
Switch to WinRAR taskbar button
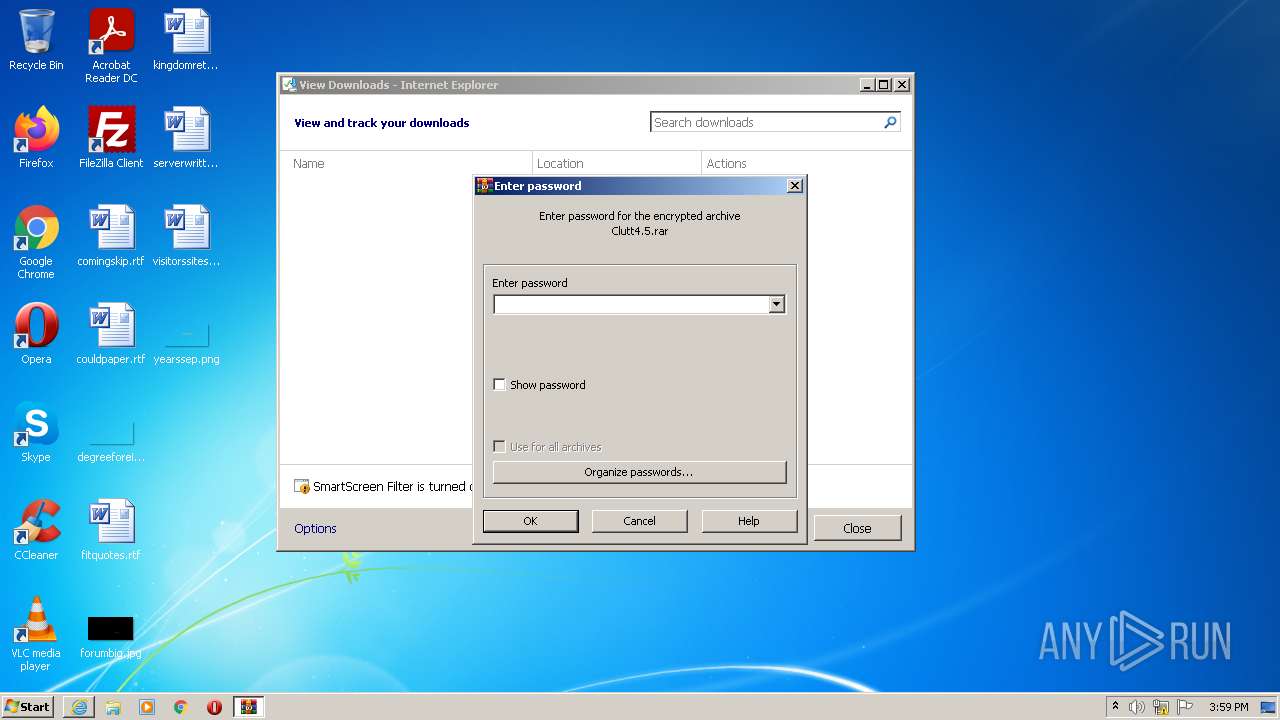coord(248,707)
